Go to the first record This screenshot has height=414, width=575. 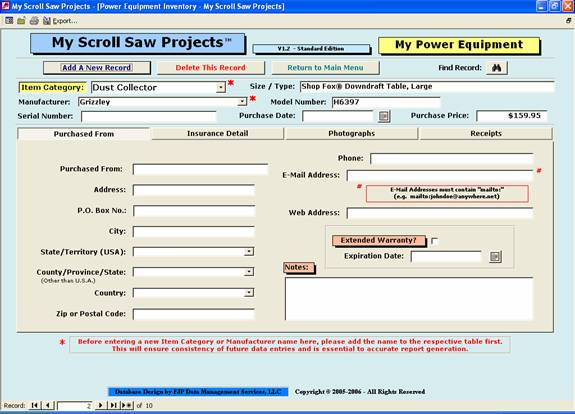(x=34, y=405)
